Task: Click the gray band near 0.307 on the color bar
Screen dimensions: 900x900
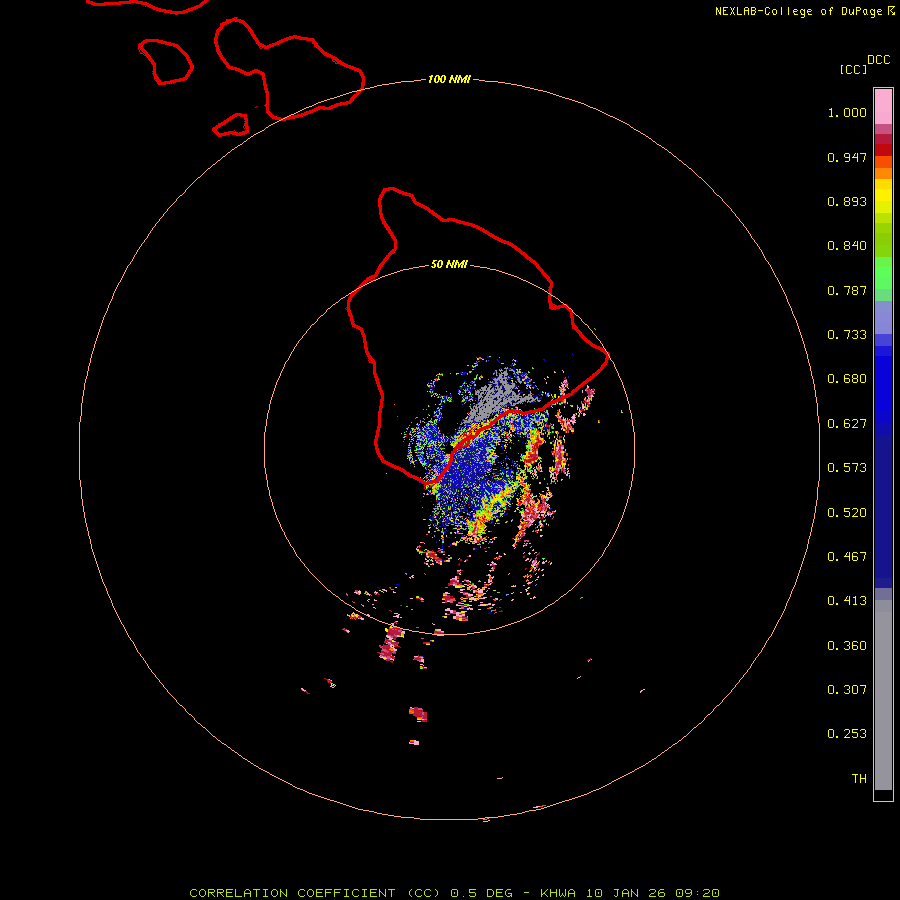Action: click(883, 695)
